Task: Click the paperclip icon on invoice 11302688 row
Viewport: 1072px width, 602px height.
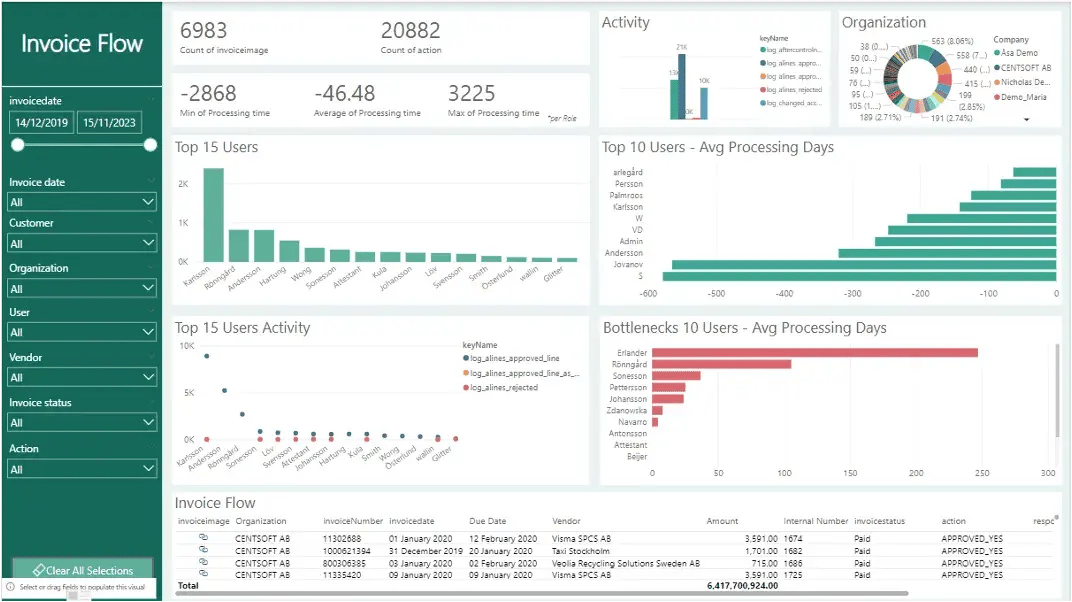Action: click(x=201, y=535)
